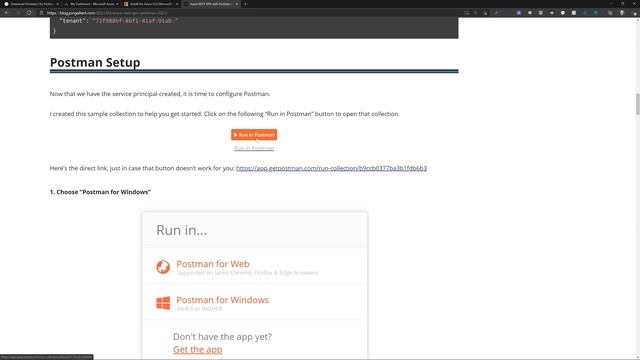
Task: View site info lock icon
Action: click(41, 13)
